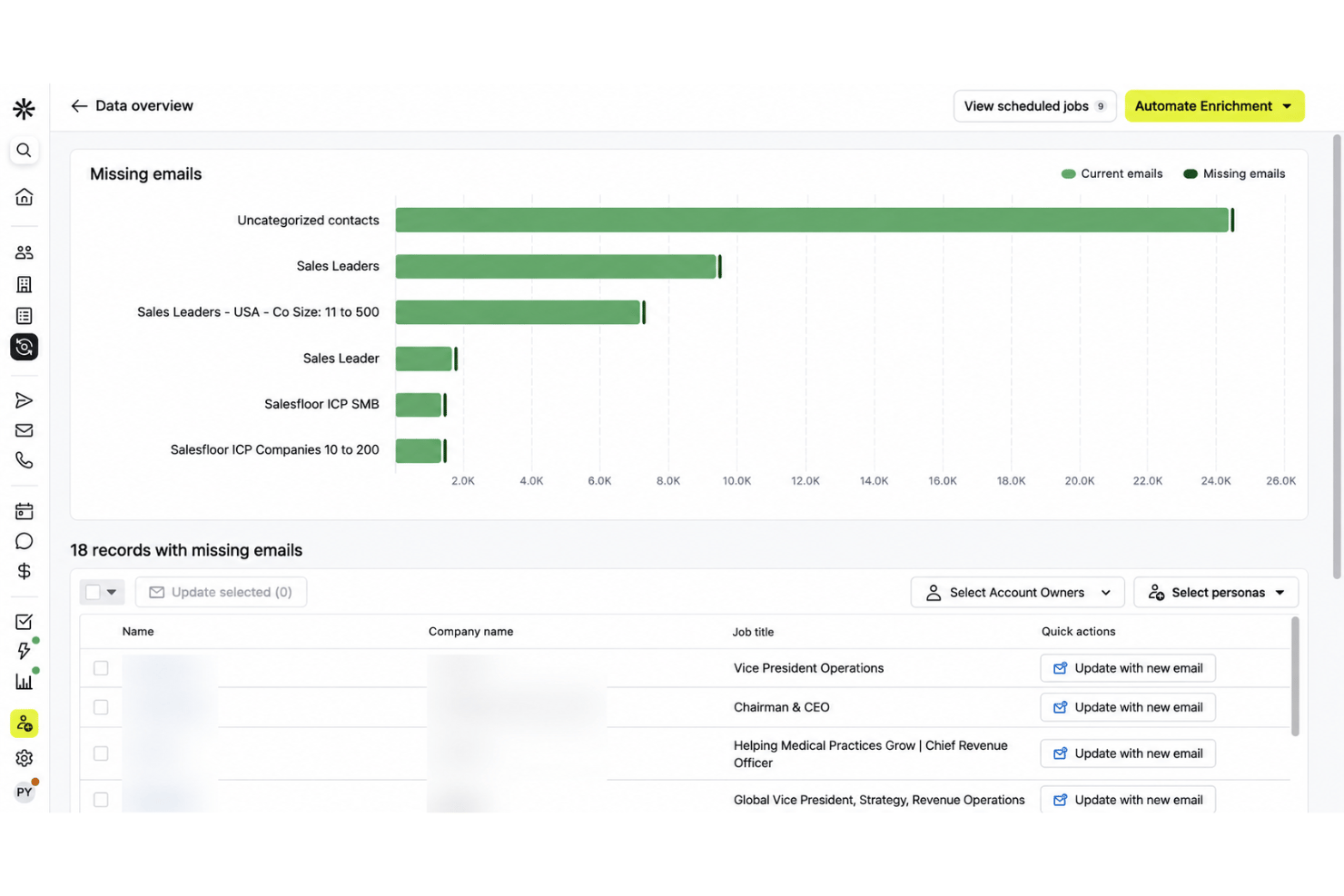Click the Data overview title text
The height and width of the screenshot is (896, 1344).
[x=144, y=106]
